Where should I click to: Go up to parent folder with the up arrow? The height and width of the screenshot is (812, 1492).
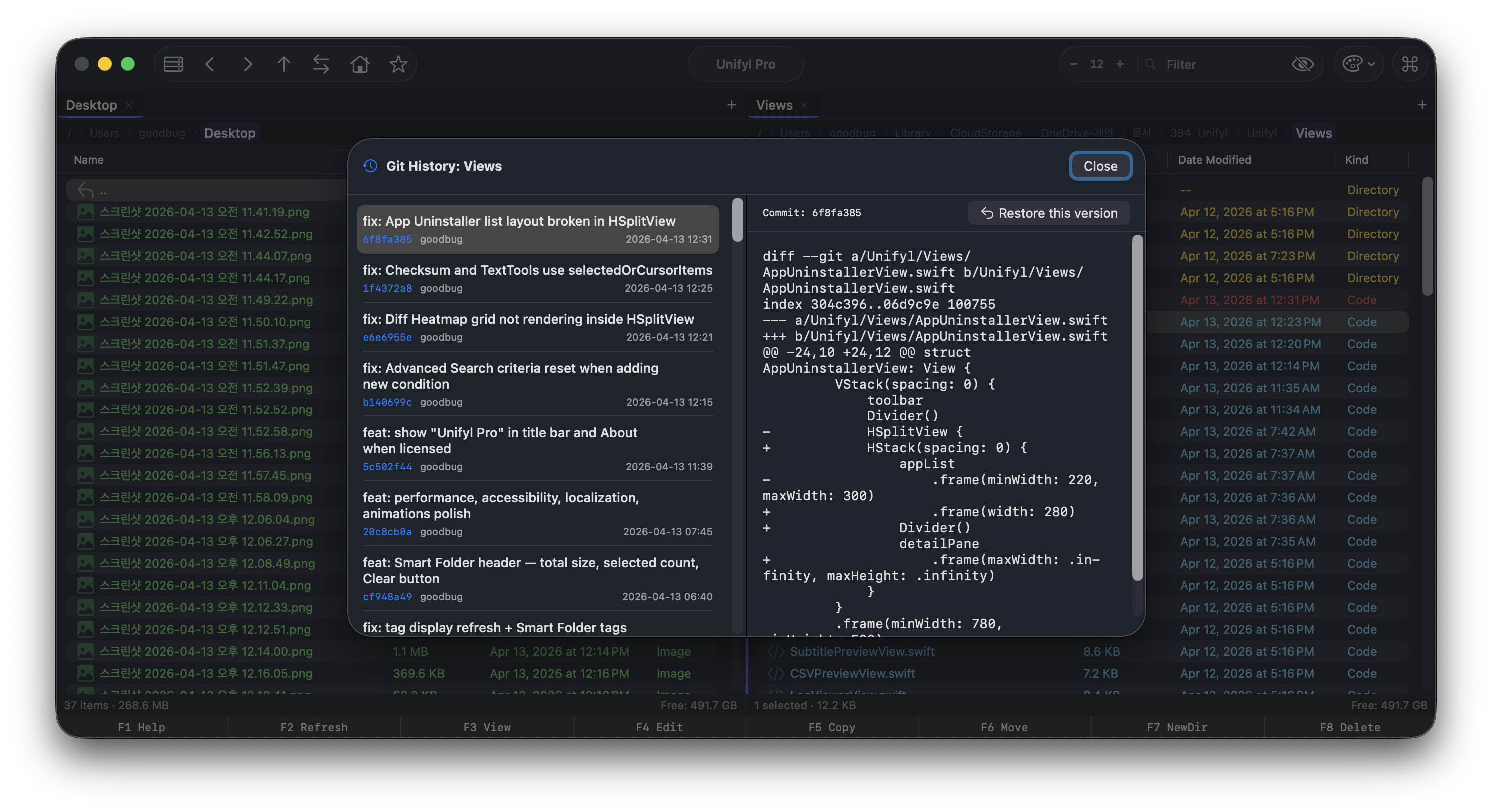click(x=284, y=64)
